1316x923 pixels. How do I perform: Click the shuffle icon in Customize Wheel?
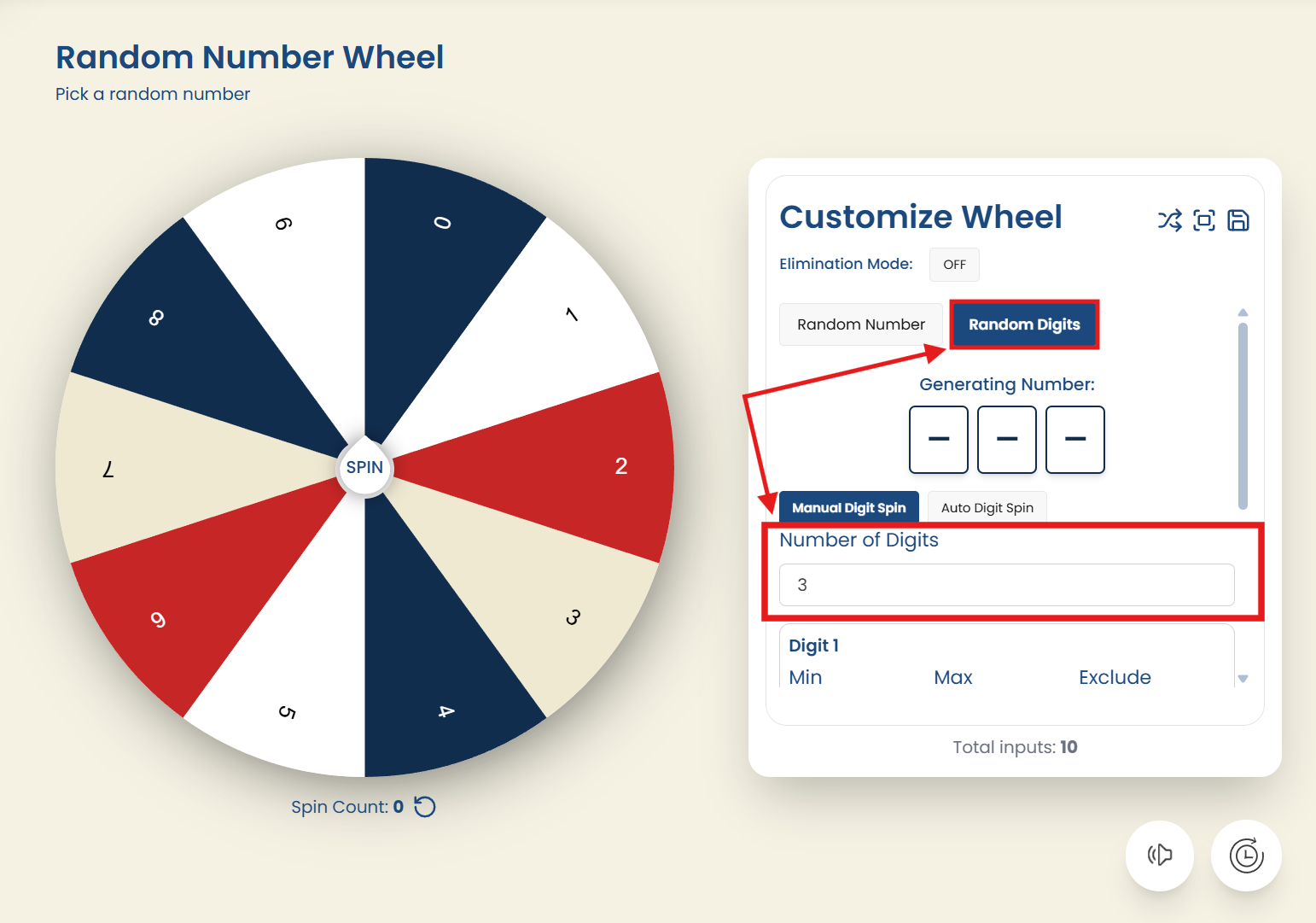(1169, 220)
